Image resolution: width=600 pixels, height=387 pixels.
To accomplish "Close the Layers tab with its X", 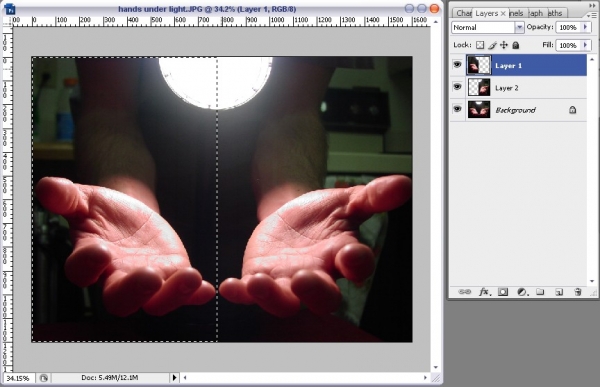I will click(x=503, y=13).
